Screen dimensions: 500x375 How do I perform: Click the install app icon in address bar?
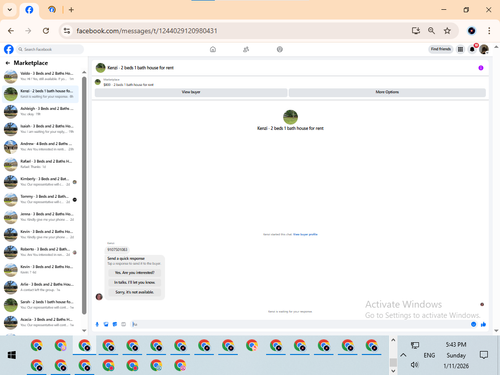[x=416, y=31]
